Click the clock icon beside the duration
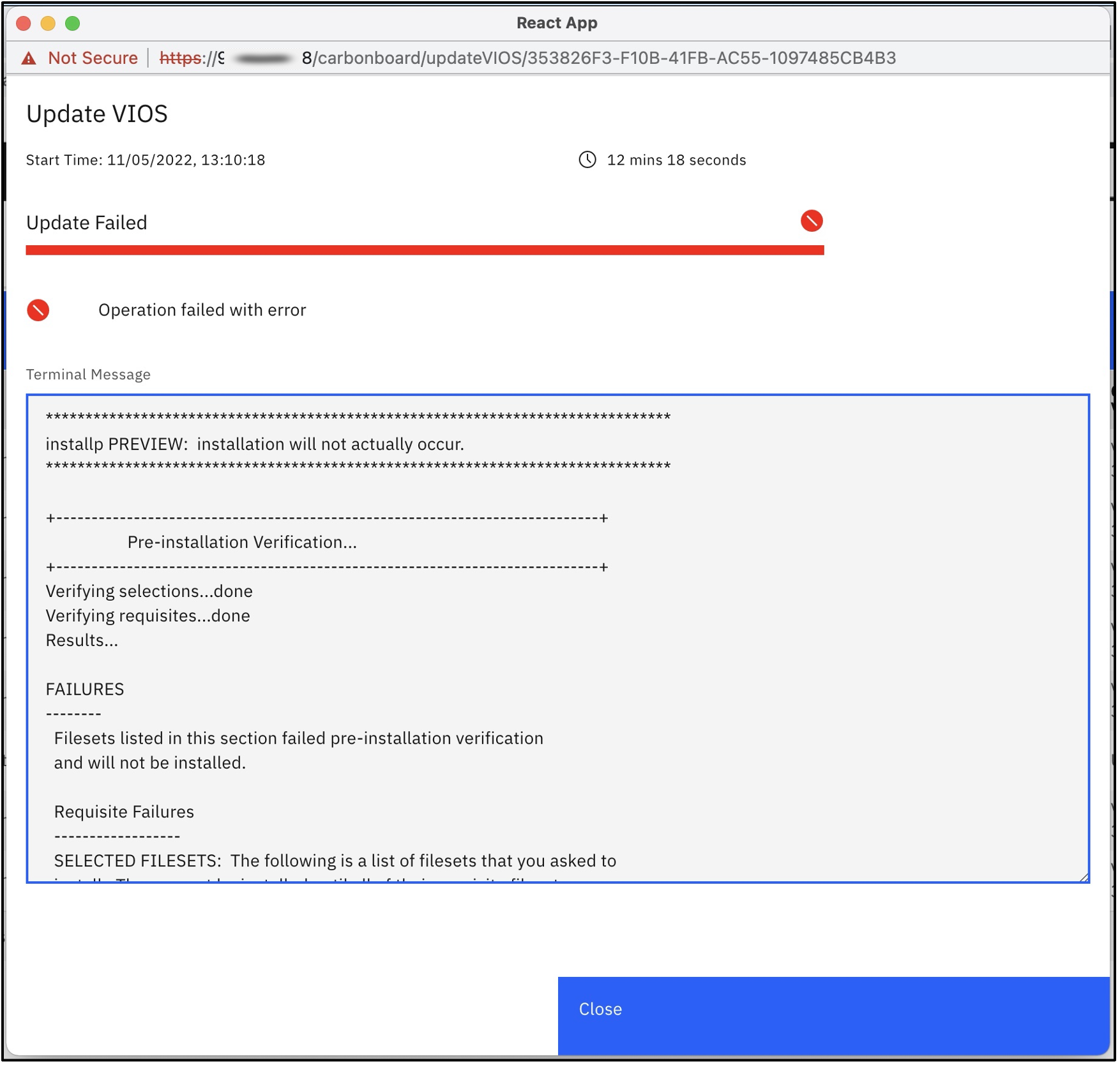Viewport: 1120px width, 1065px height. coord(587,160)
